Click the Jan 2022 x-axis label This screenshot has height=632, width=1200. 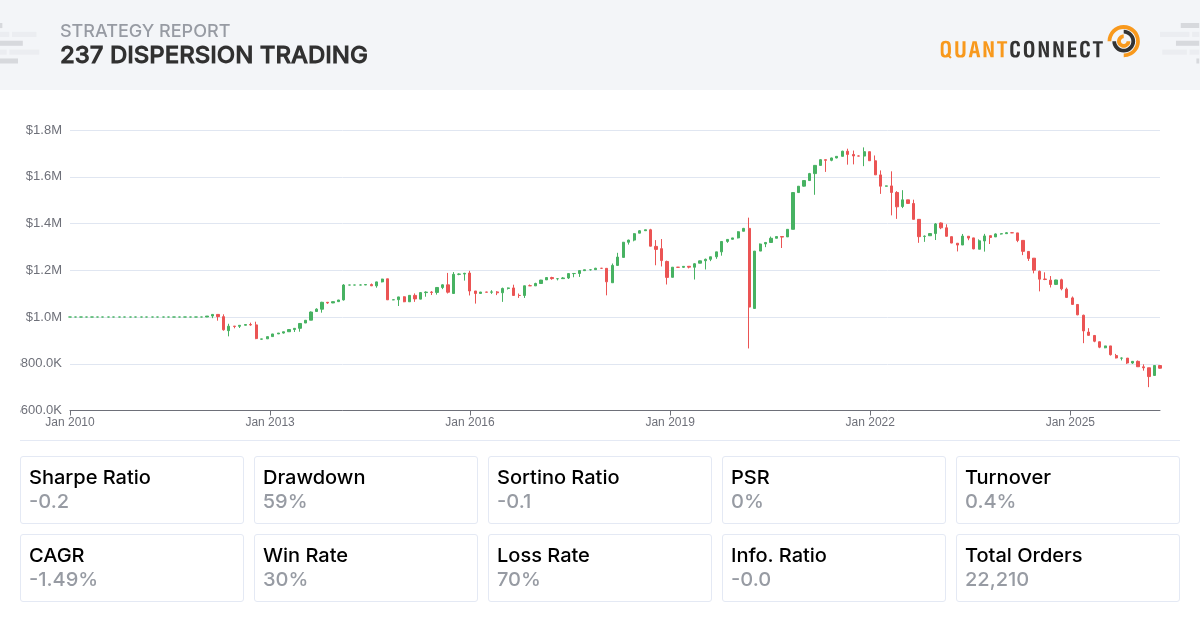coord(870,422)
